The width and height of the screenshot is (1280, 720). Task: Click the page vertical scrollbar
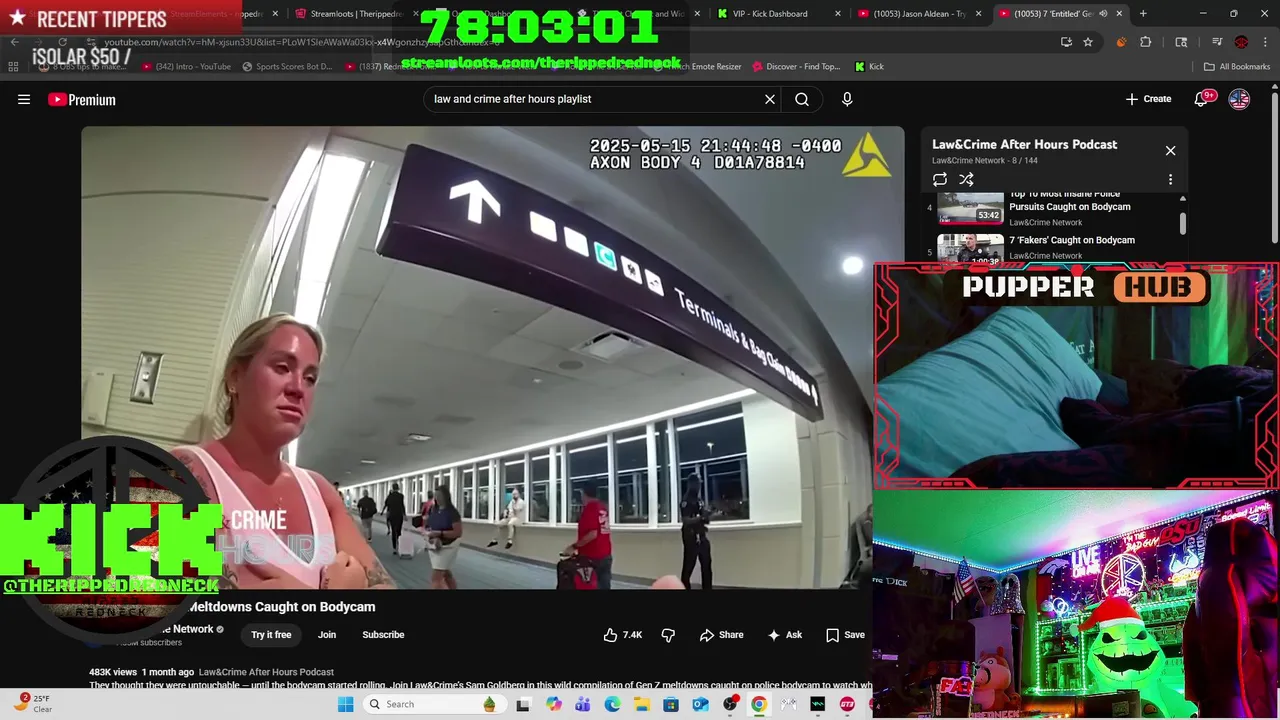[x=1274, y=170]
